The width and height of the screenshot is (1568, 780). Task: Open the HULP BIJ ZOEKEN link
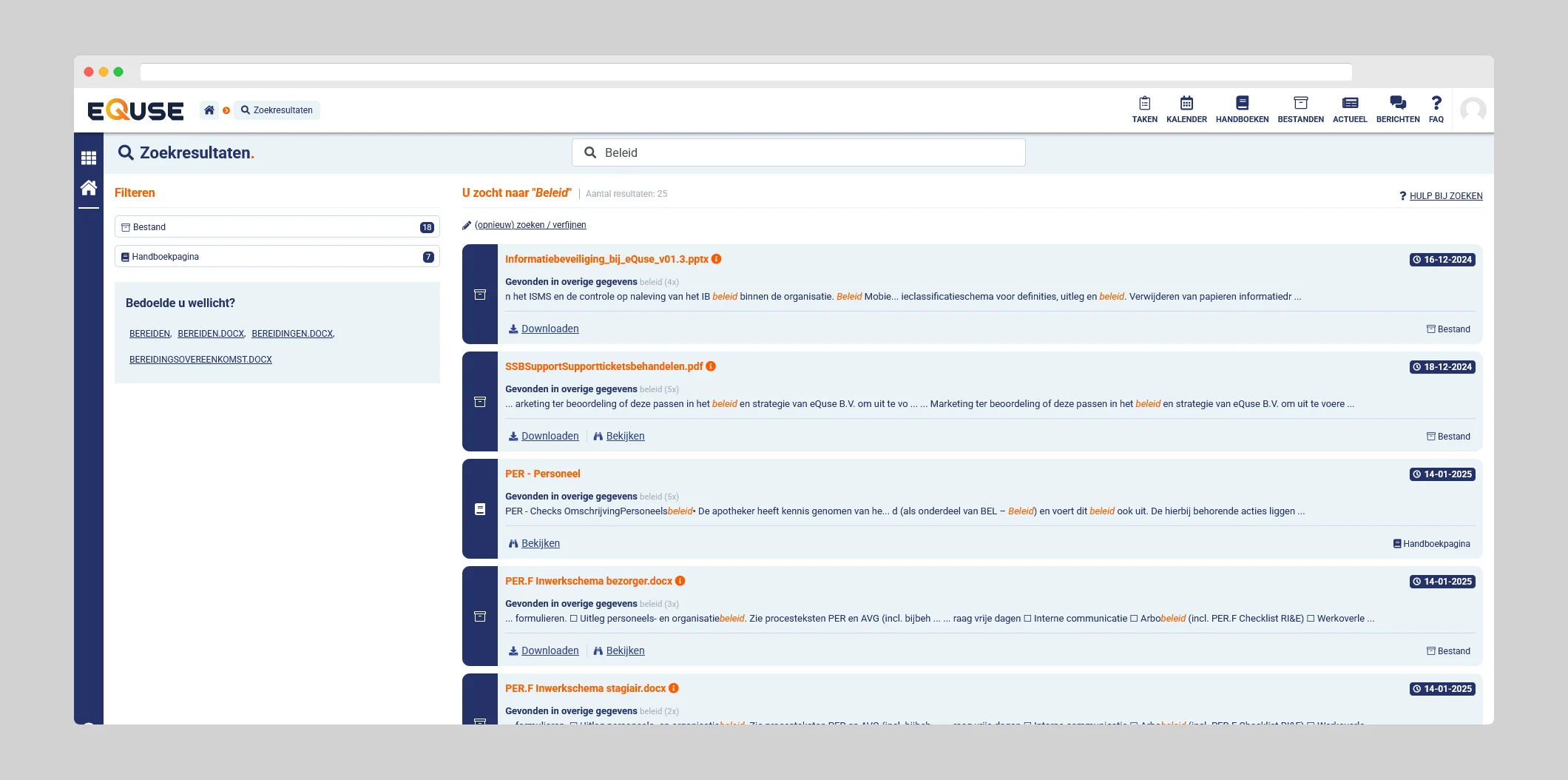(x=1445, y=196)
